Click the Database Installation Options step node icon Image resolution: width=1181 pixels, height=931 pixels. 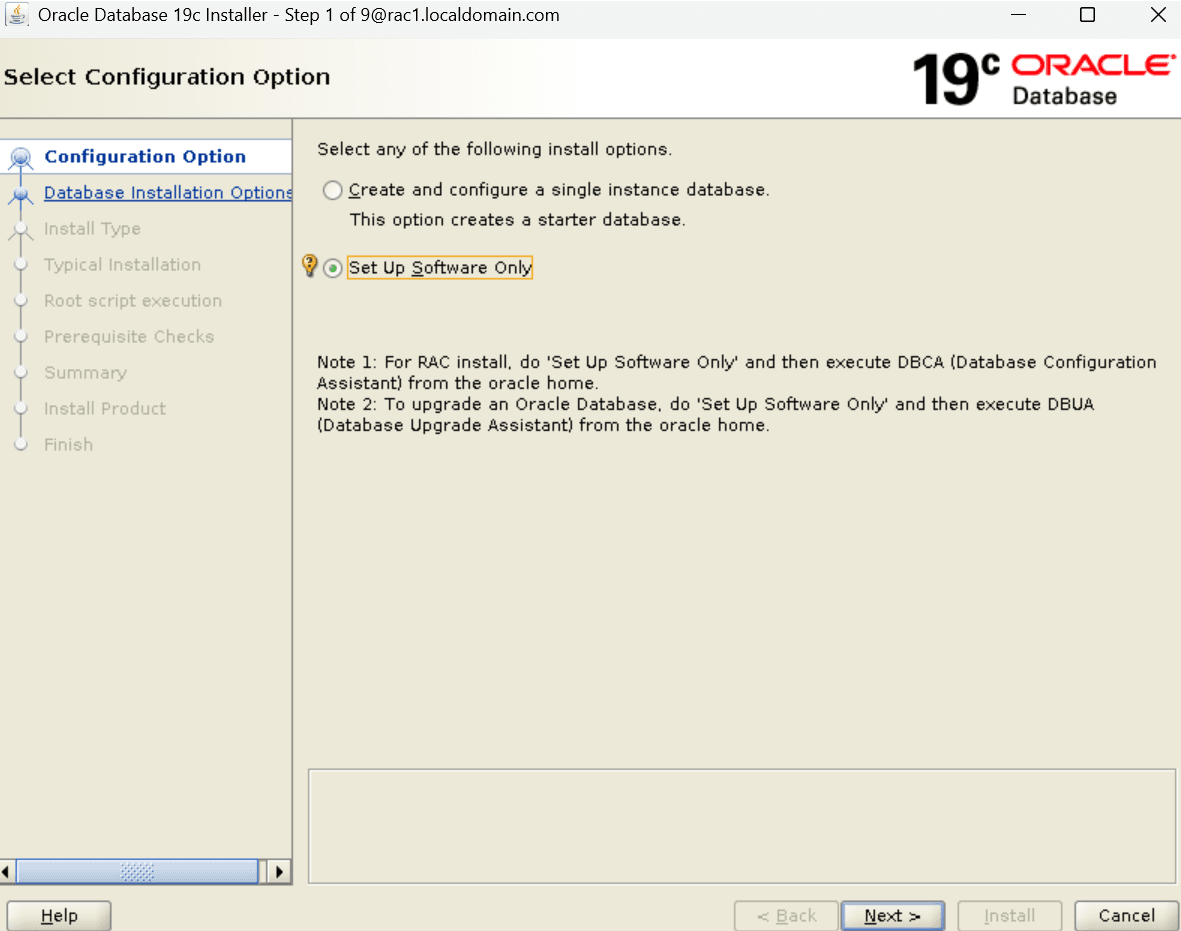[21, 194]
